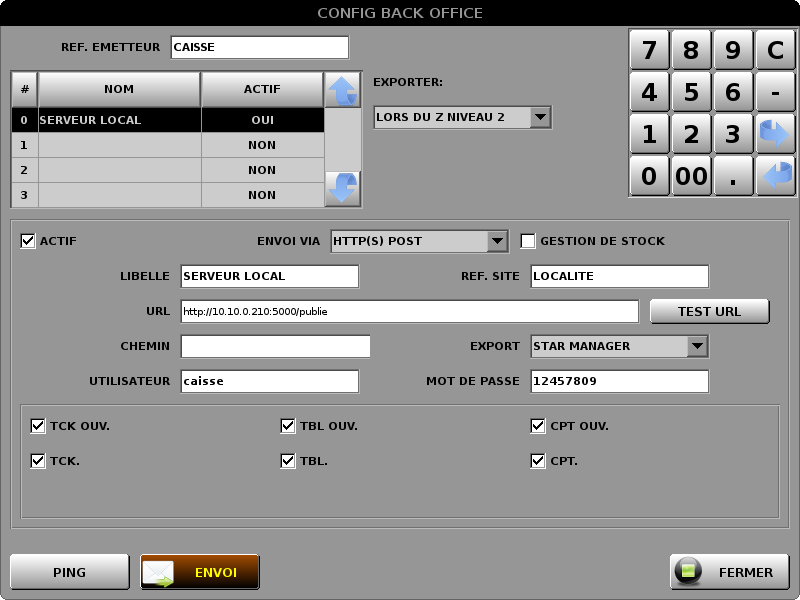Tap the keypad decimal point key
Viewport: 800px width, 600px height.
coord(733,176)
